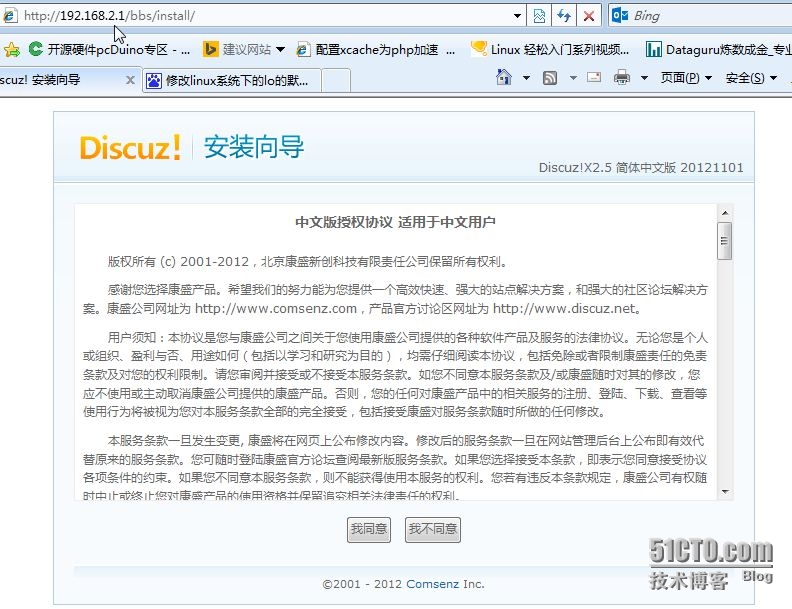Switch to the 修改linux系统下的lo tab

click(231, 80)
